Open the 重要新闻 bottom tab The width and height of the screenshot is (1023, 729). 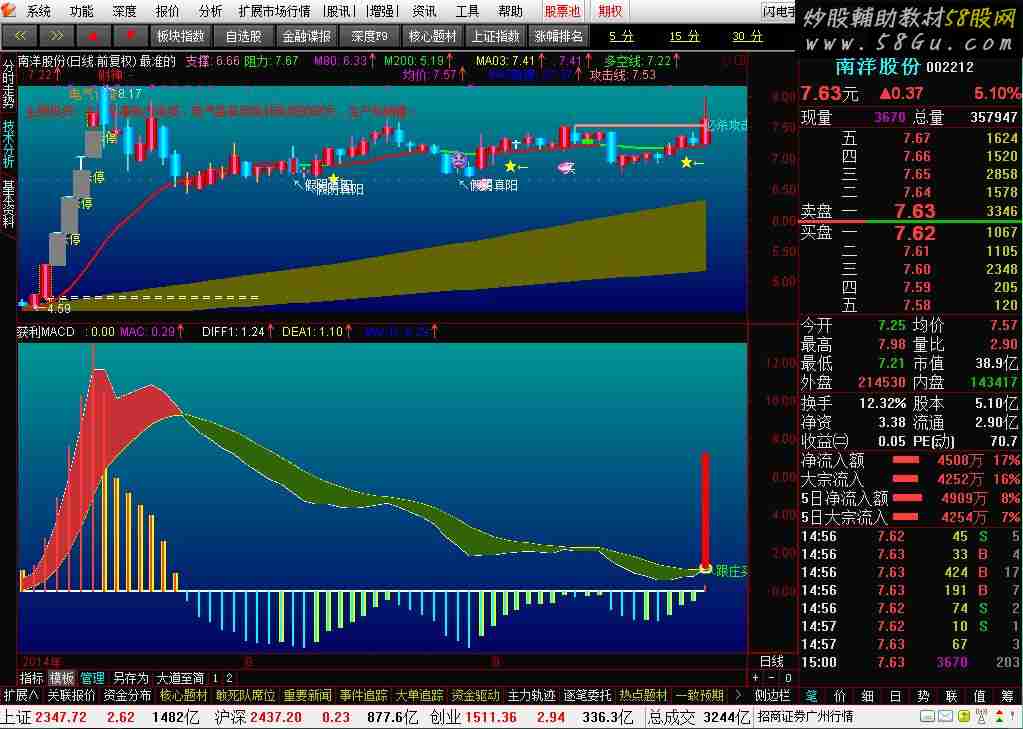point(307,696)
